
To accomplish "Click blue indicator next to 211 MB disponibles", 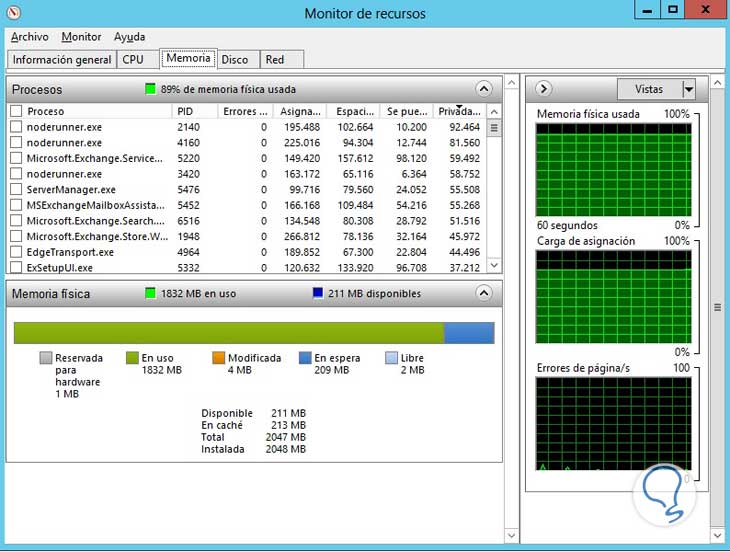I will pos(318,293).
